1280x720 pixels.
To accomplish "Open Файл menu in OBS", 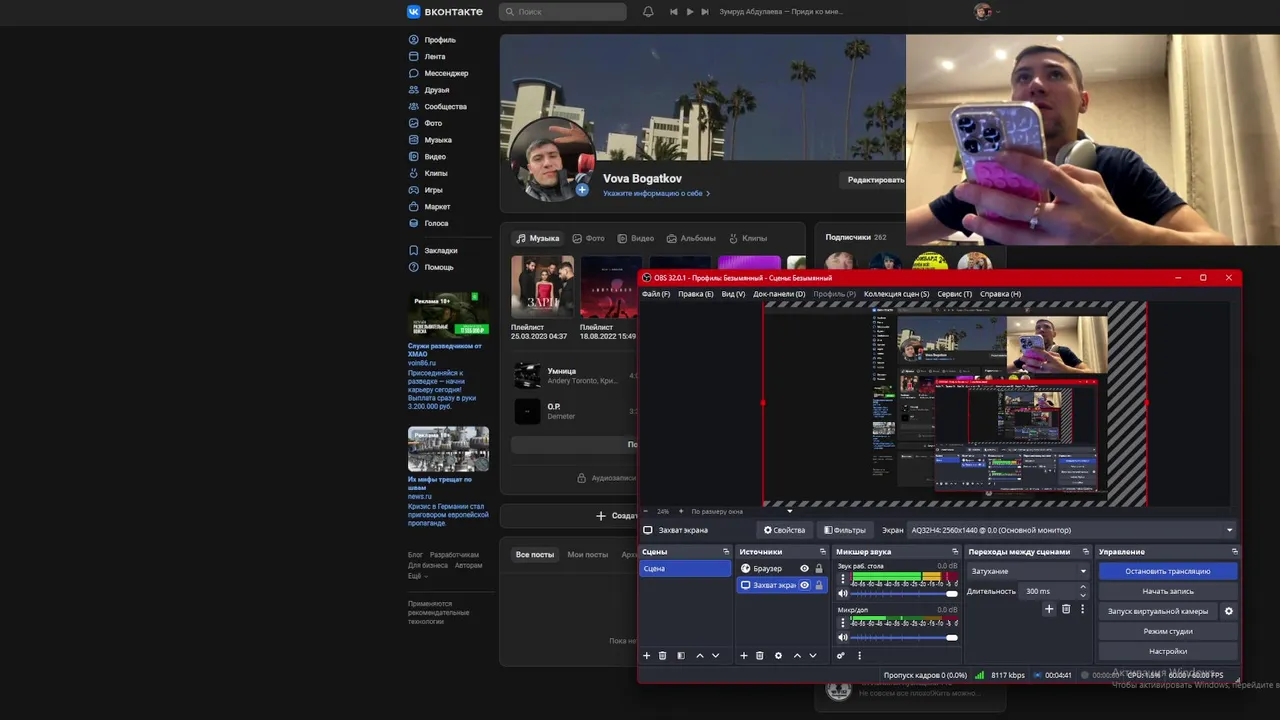I will click(x=656, y=294).
